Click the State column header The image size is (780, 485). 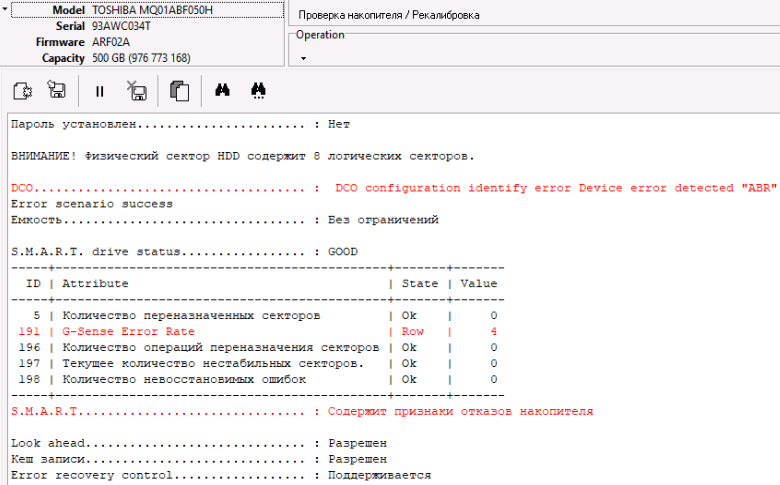[x=420, y=284]
